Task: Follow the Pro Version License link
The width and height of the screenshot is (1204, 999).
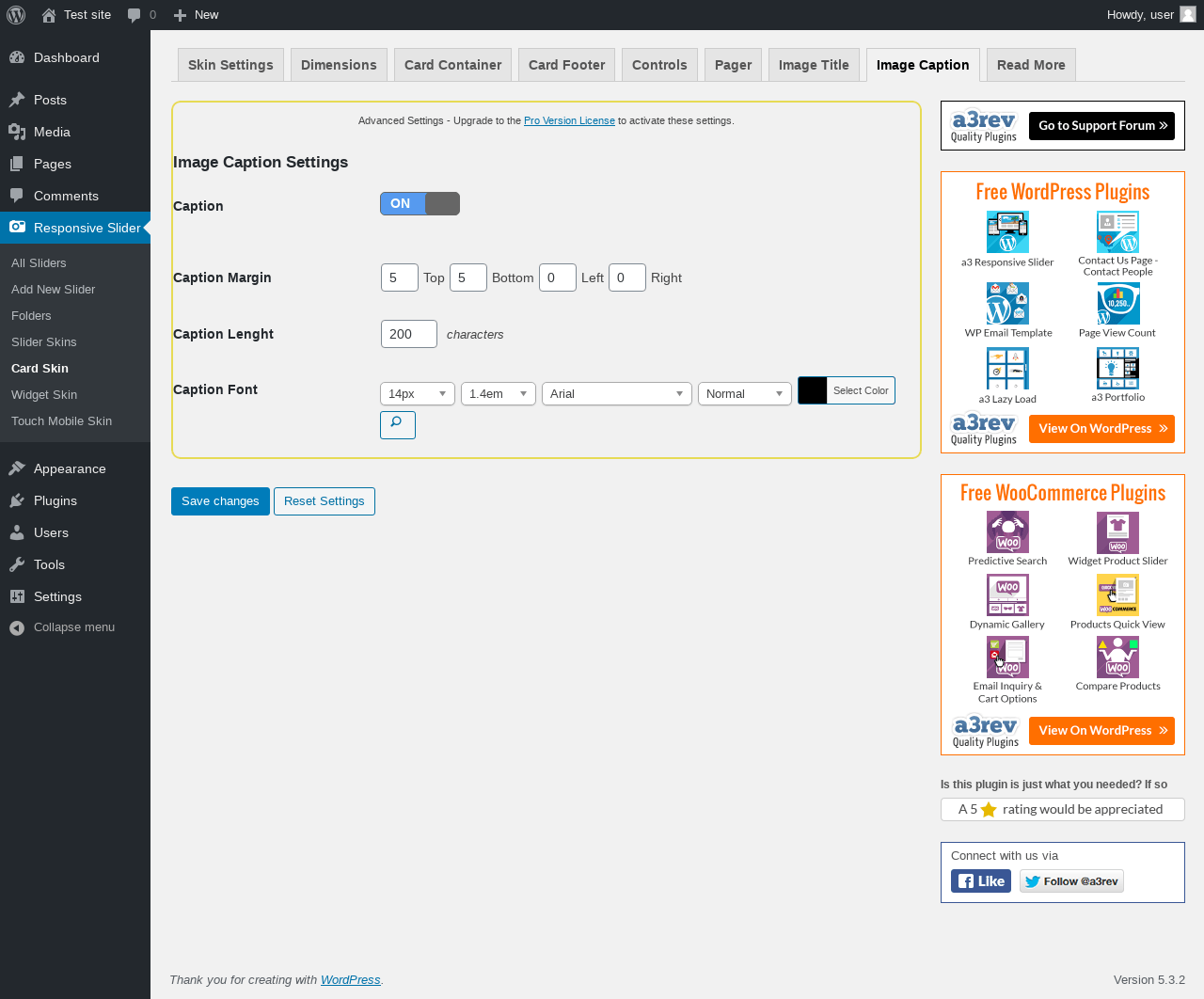Action: coord(569,120)
